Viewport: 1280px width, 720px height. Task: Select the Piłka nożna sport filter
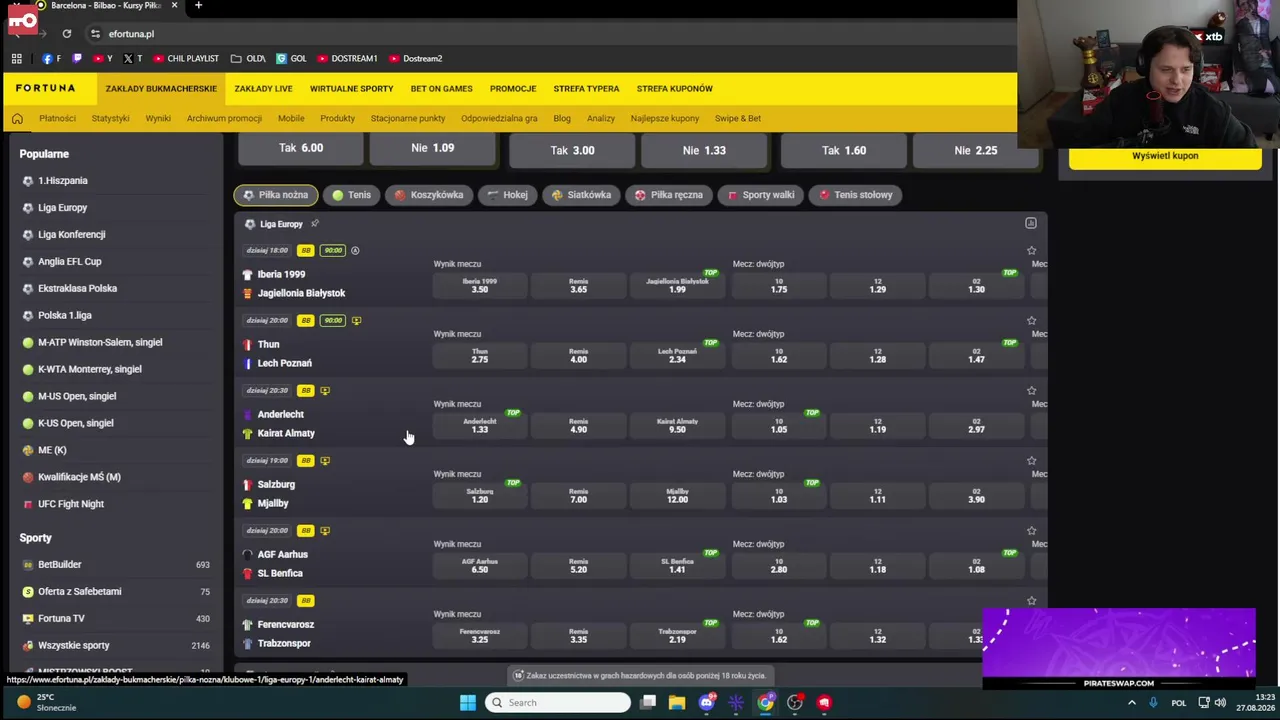point(276,195)
